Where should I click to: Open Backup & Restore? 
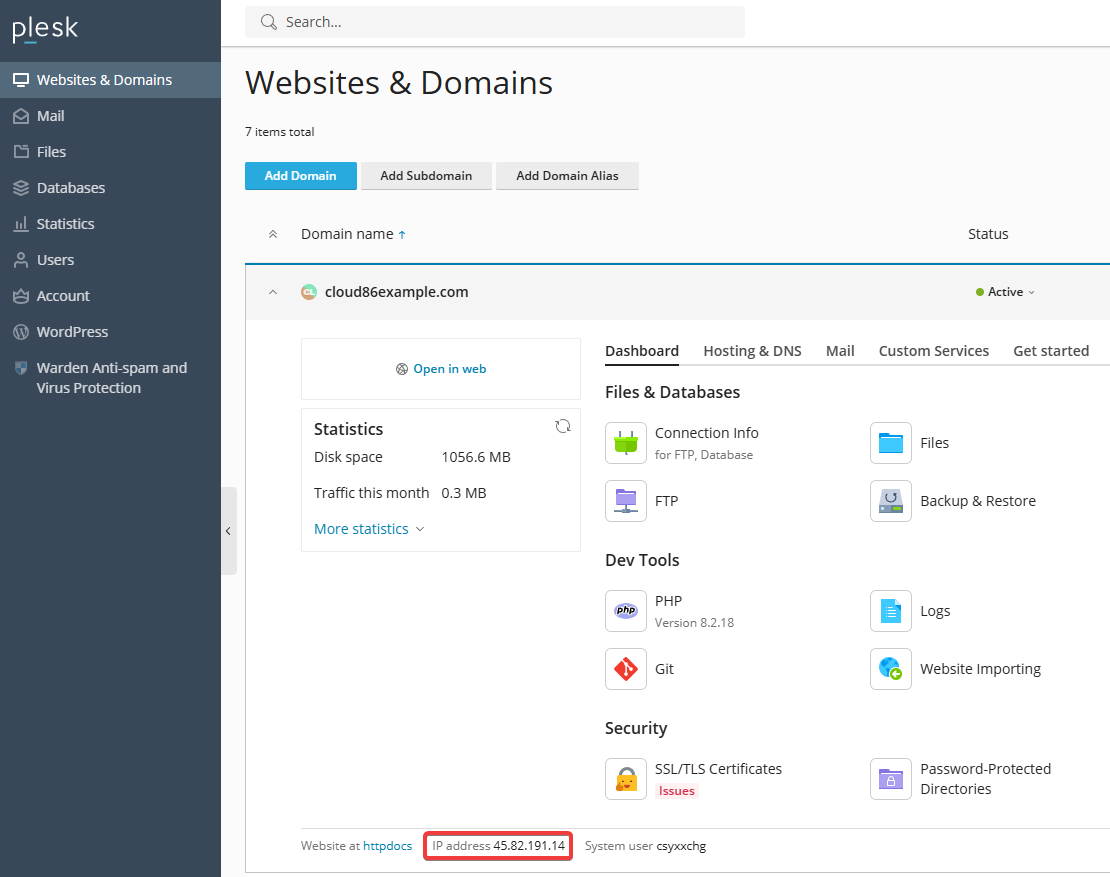890,500
